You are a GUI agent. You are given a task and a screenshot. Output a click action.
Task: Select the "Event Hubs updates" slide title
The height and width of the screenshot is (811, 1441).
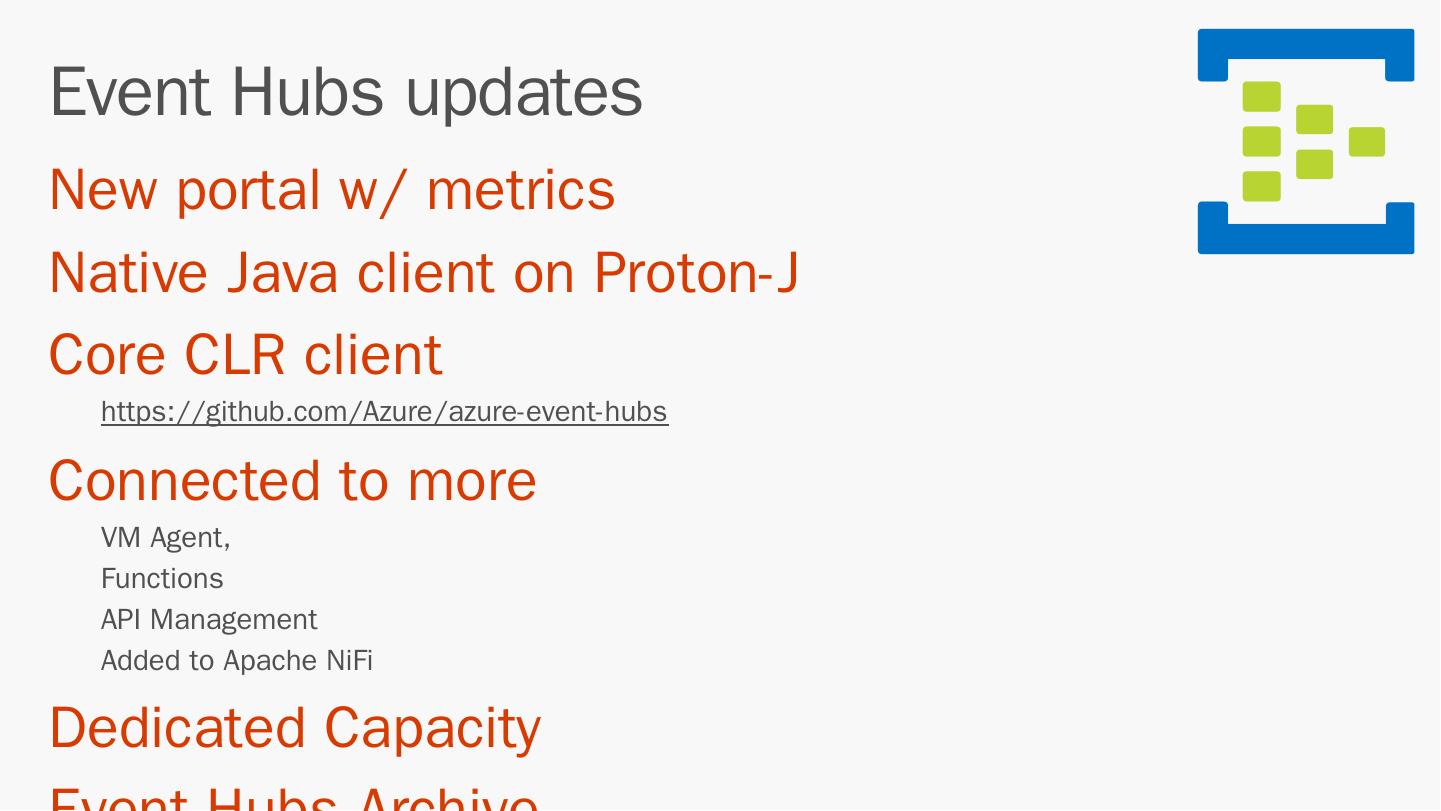pyautogui.click(x=345, y=92)
